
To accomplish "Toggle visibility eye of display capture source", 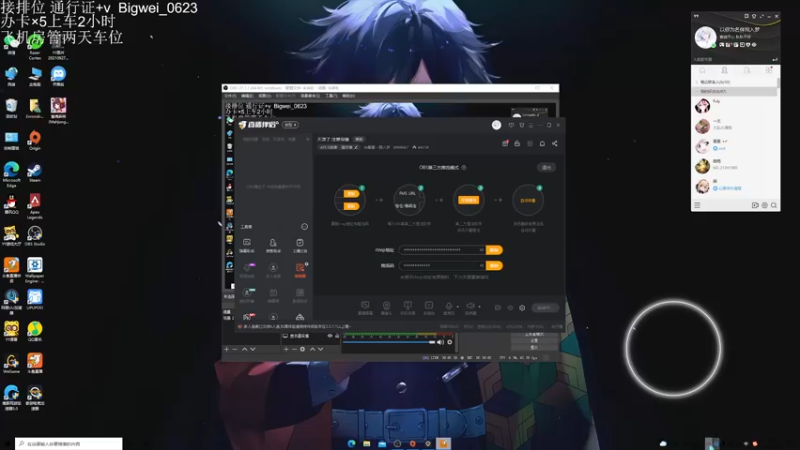I will coord(330,336).
